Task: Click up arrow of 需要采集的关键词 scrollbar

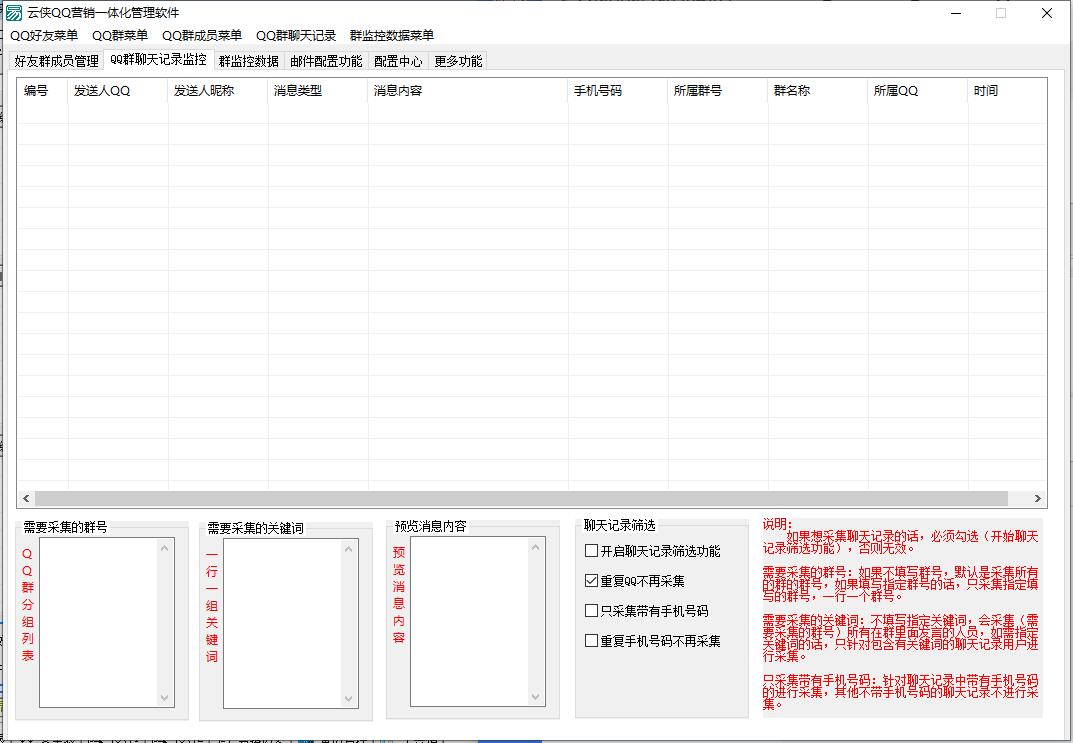Action: tap(348, 549)
